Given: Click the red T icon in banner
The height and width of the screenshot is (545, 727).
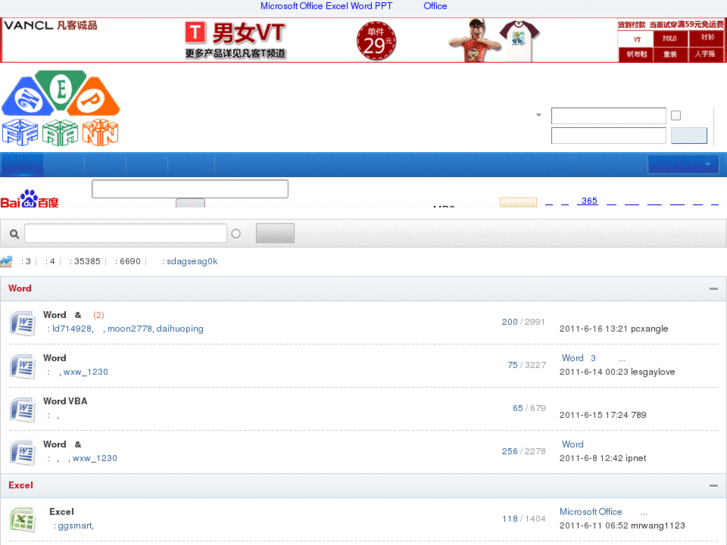Looking at the screenshot, I should click(x=195, y=32).
